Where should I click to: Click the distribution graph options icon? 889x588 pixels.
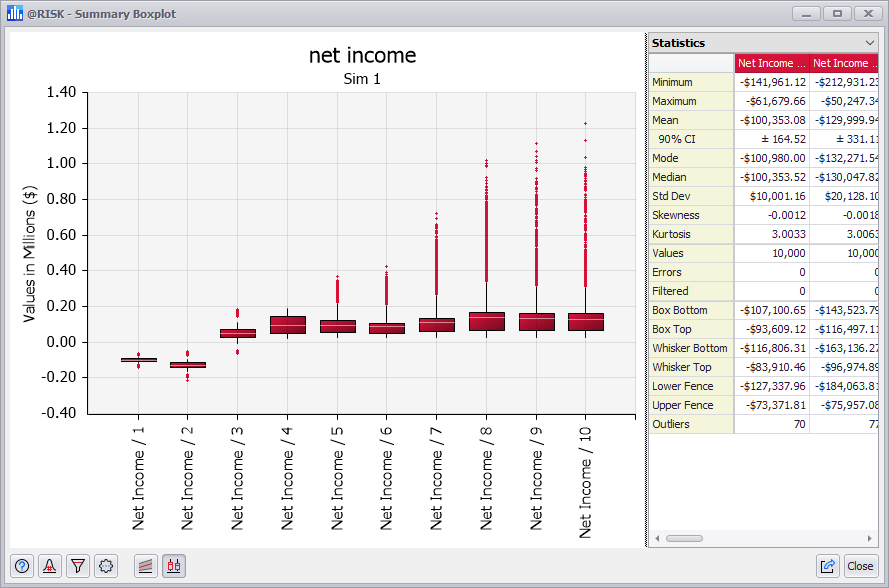pyautogui.click(x=50, y=566)
